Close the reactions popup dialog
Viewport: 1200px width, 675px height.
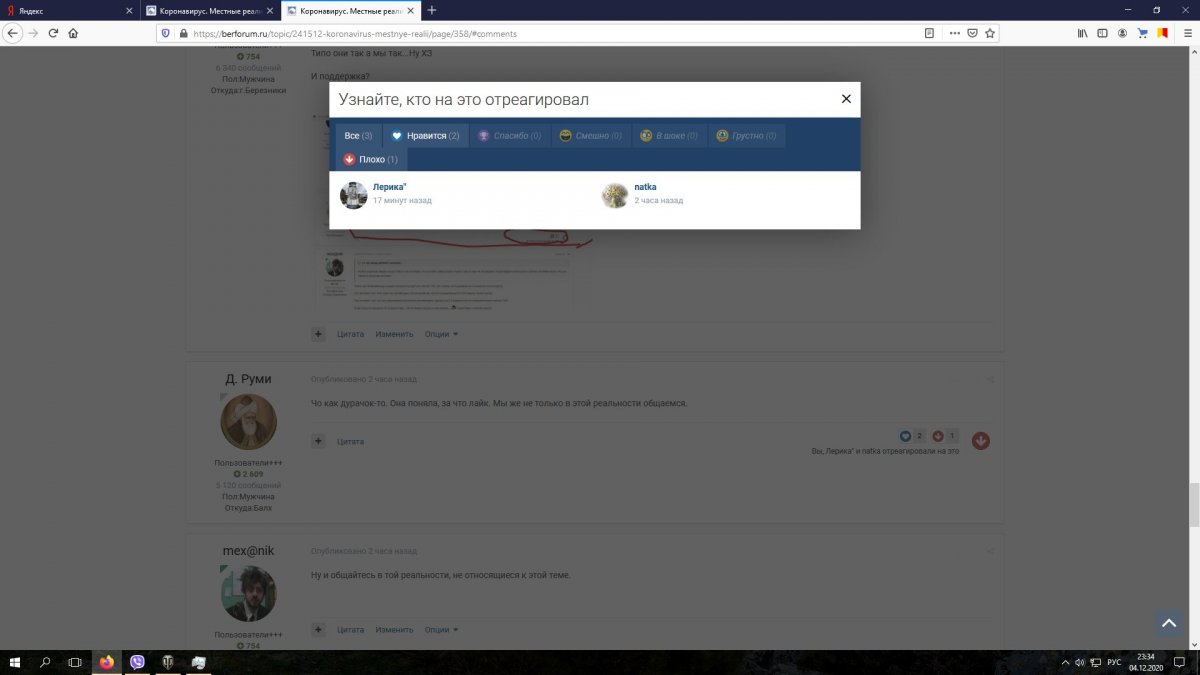(x=846, y=99)
